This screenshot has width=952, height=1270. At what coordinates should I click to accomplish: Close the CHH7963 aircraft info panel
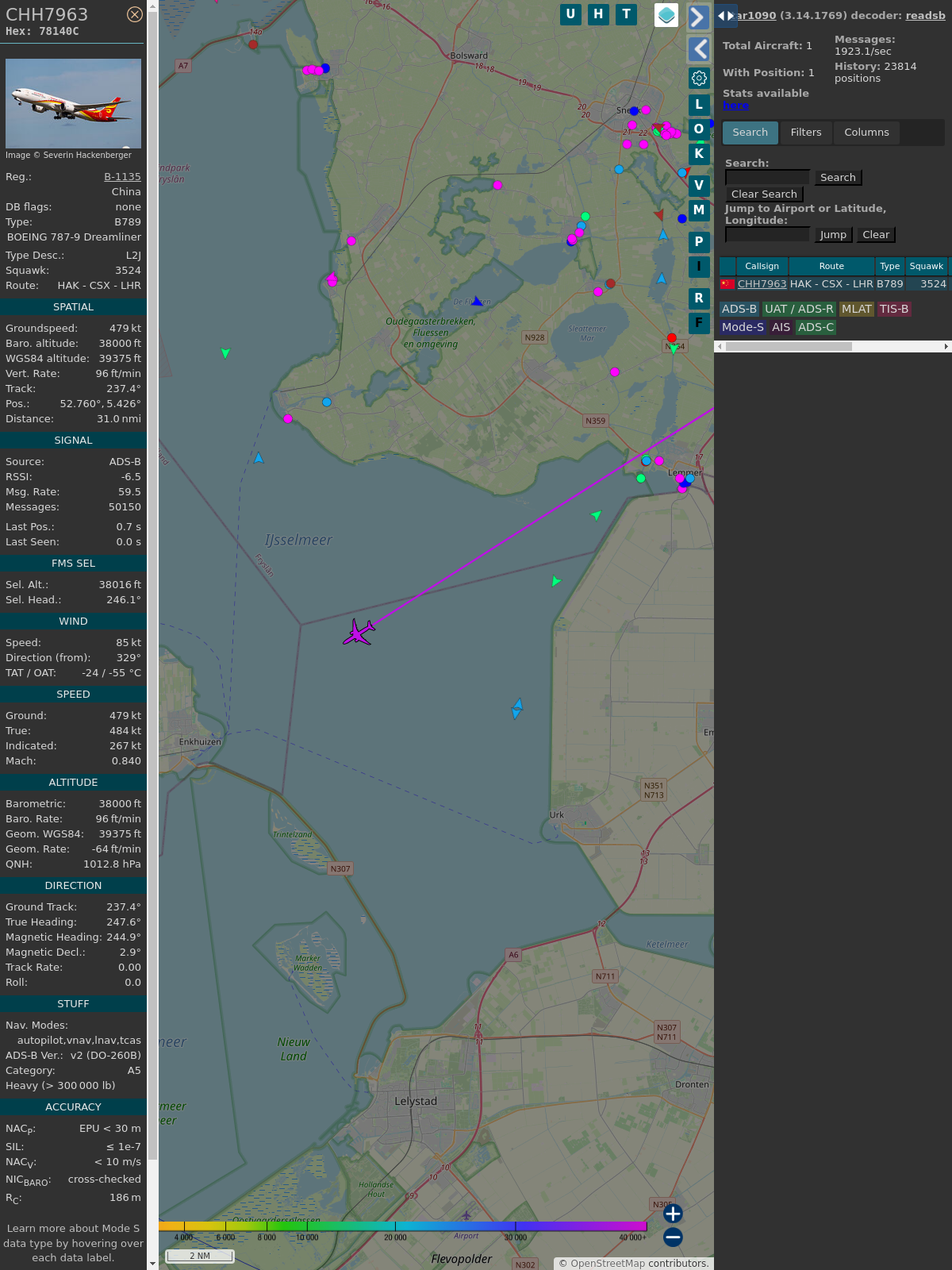point(135,14)
